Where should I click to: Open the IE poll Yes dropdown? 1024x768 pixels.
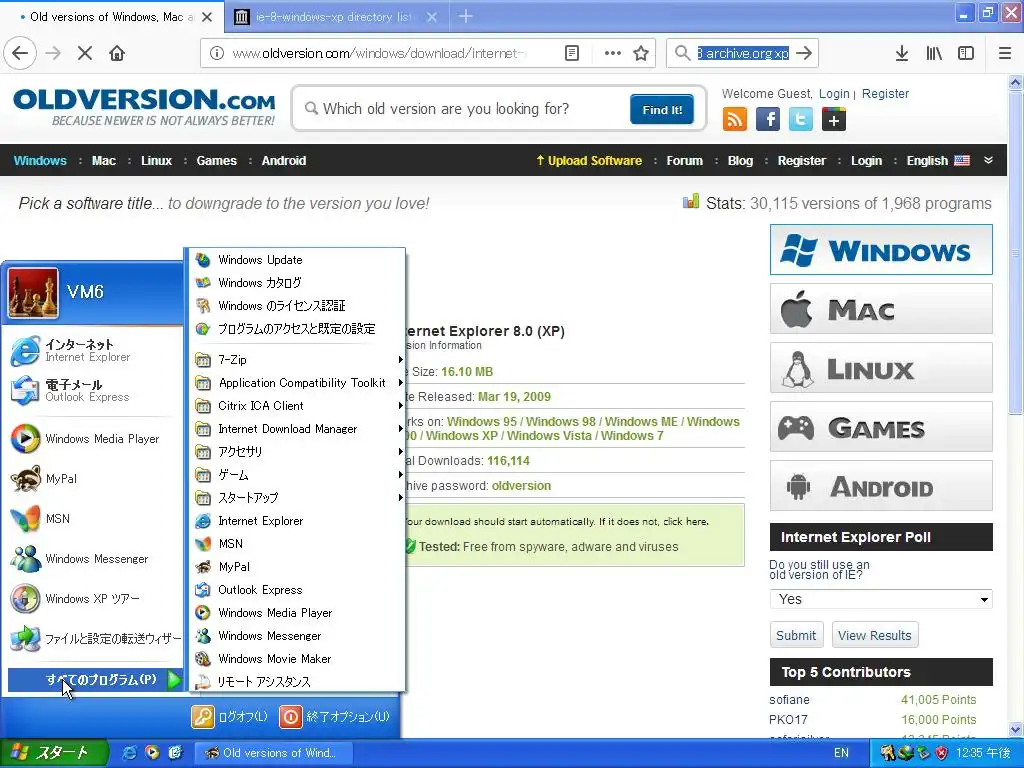[x=881, y=599]
